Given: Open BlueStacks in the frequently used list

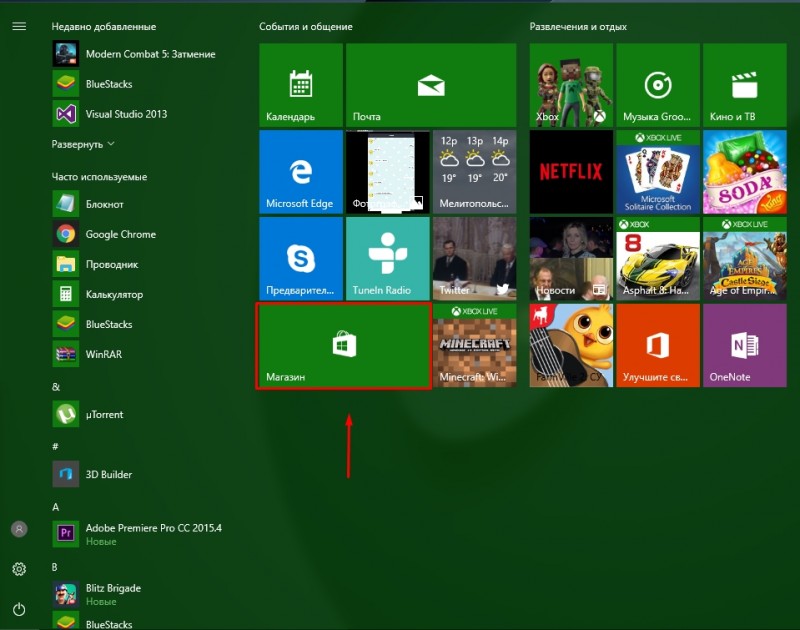Looking at the screenshot, I should (x=92, y=324).
